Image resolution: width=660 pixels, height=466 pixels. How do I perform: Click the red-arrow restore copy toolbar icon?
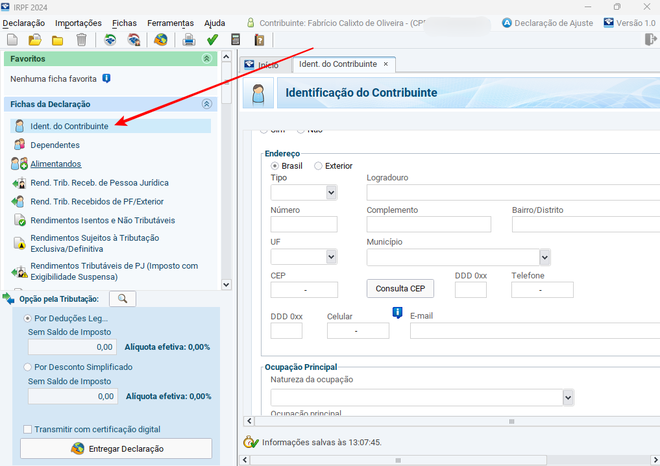click(134, 40)
